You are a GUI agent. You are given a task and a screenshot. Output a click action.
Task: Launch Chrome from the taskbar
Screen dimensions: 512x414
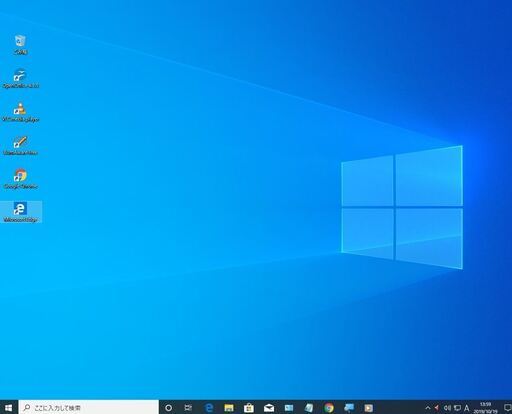coord(329,408)
